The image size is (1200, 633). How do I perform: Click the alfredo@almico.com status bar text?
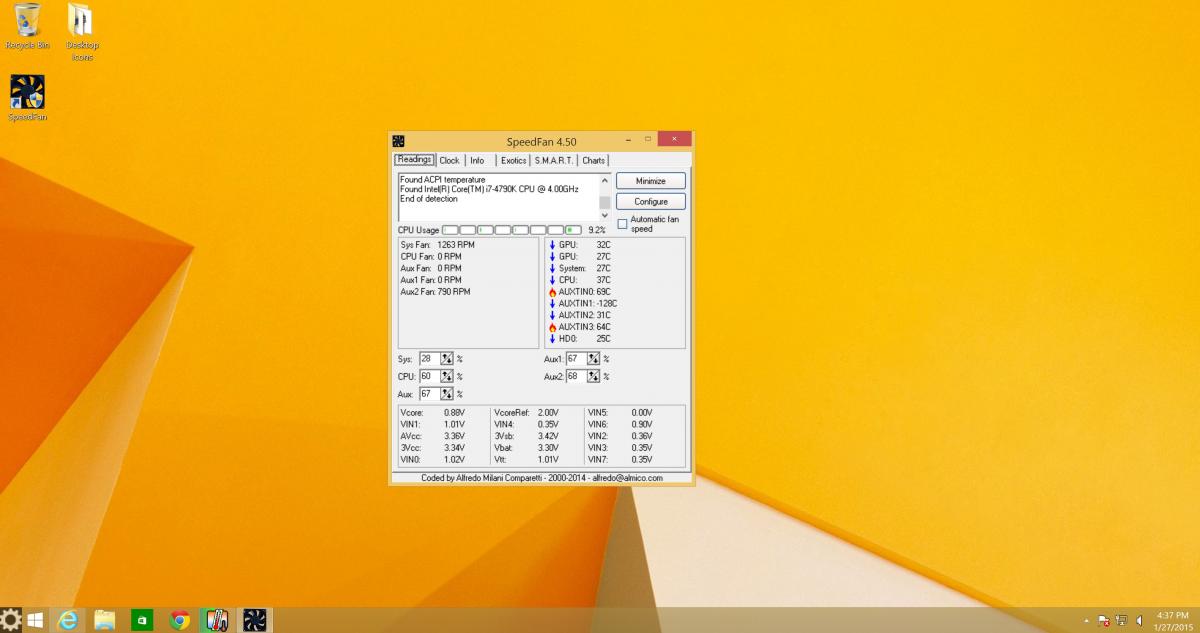click(x=627, y=478)
